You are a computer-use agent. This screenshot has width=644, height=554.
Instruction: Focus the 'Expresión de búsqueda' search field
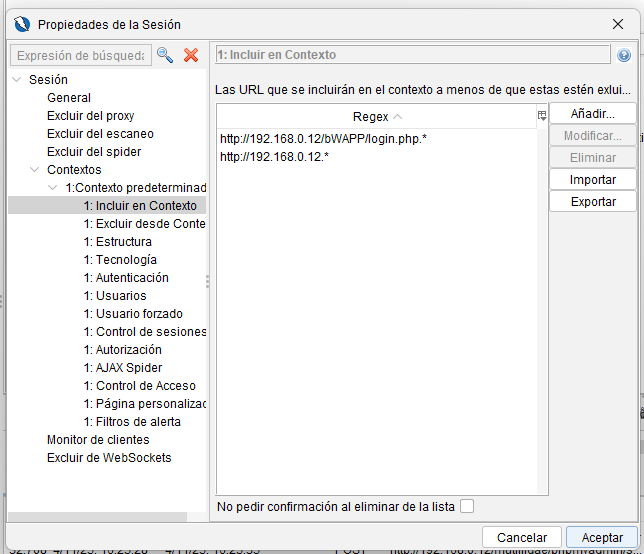80,56
